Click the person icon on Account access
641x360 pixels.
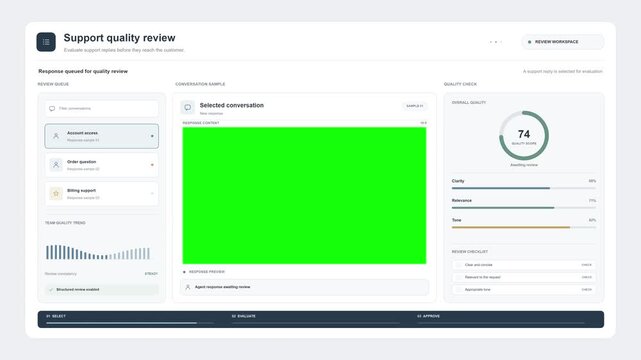coord(56,136)
